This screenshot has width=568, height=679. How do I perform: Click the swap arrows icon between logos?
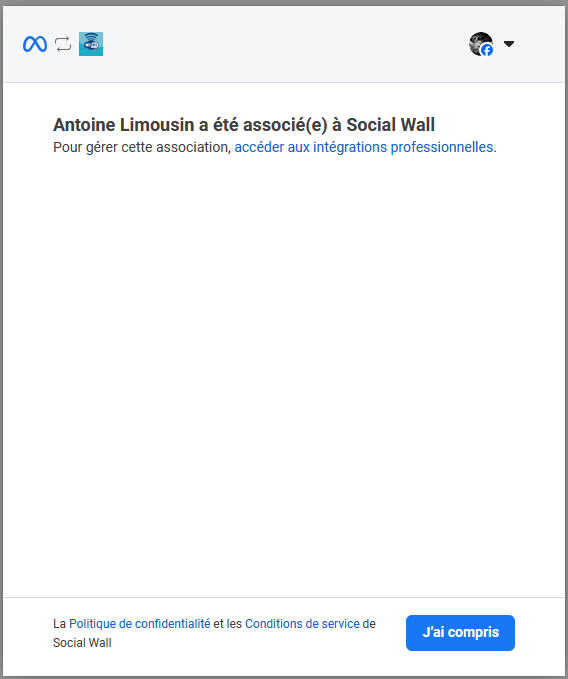pos(63,44)
